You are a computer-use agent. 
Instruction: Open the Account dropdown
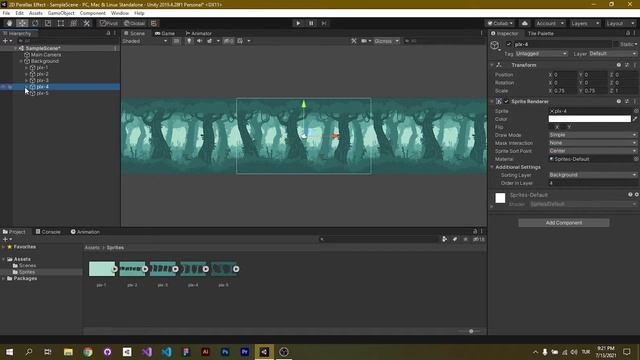point(549,23)
